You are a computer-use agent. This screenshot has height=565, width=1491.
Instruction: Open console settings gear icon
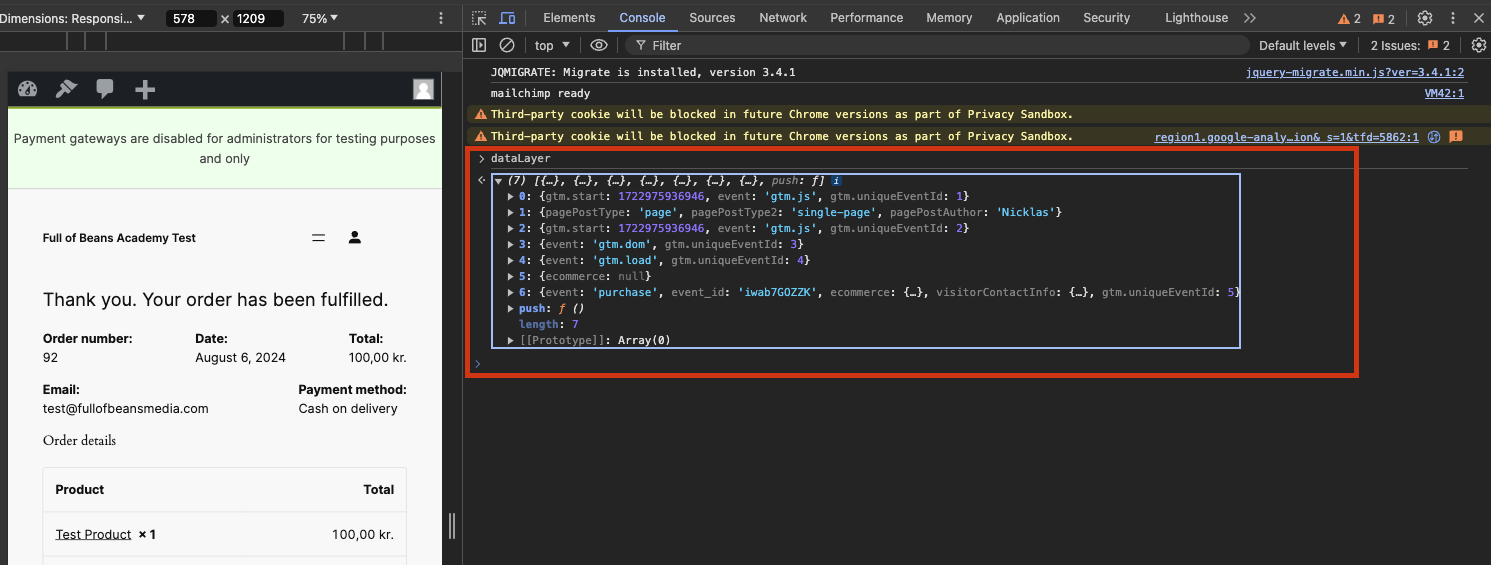click(x=1479, y=45)
